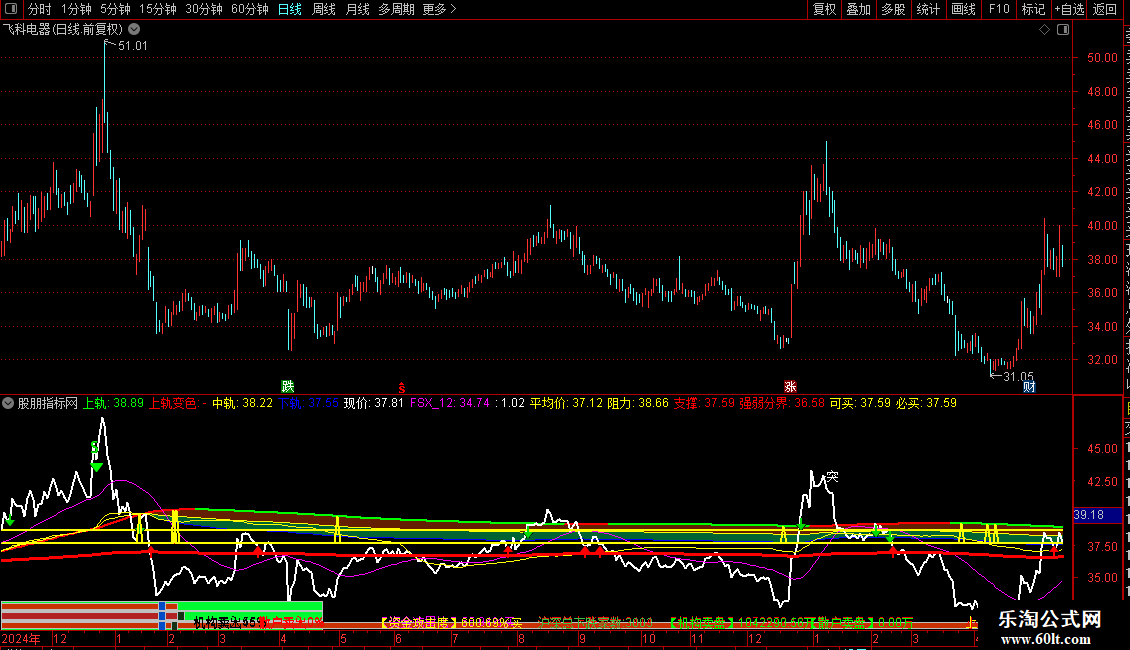
Task: Open the 多周期 multi-period view
Action: tap(396, 9)
